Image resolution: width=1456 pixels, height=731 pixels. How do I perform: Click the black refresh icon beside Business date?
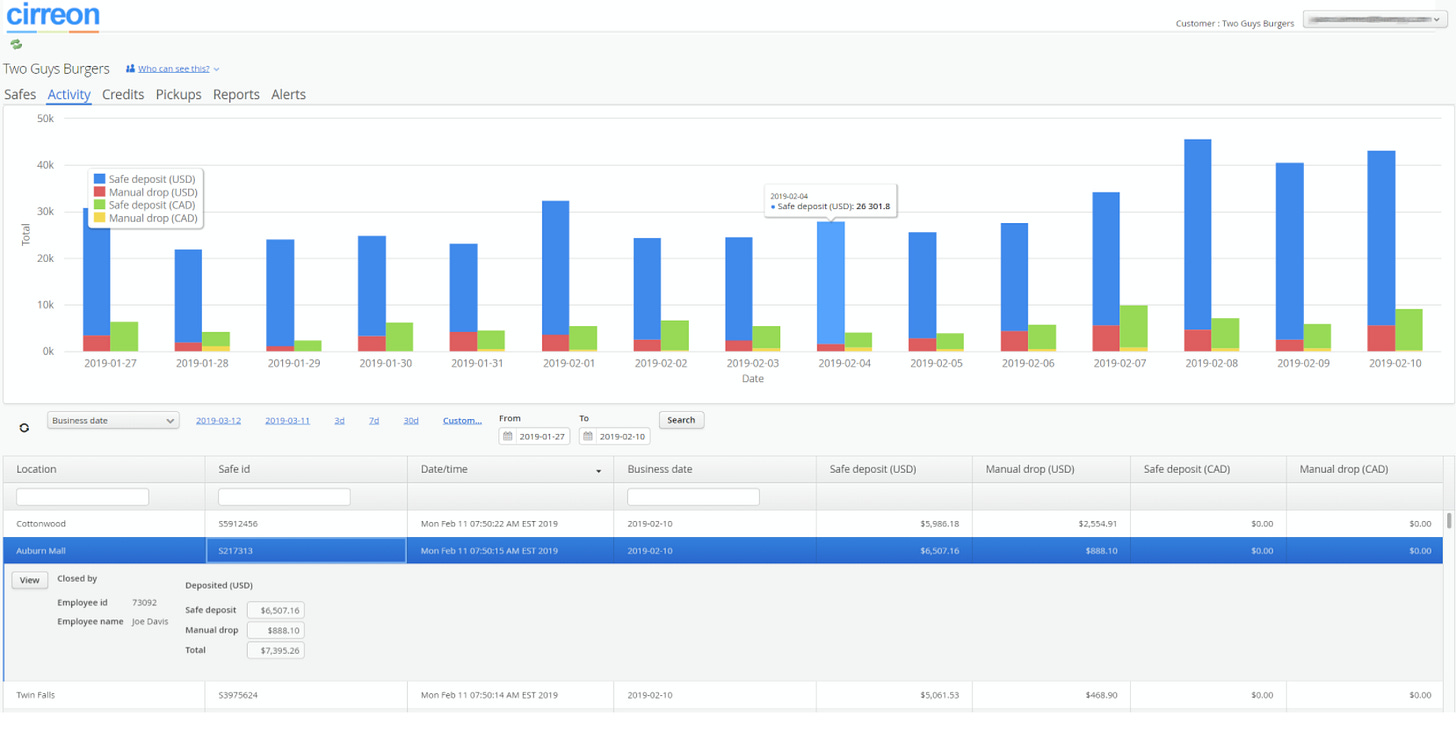(x=24, y=427)
